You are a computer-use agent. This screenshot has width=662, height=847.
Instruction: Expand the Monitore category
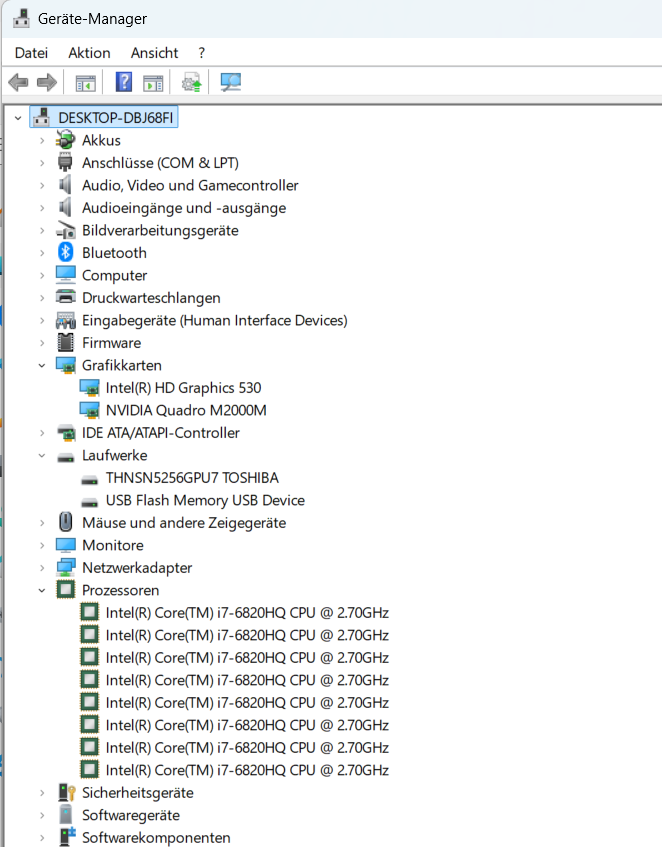pyautogui.click(x=42, y=546)
